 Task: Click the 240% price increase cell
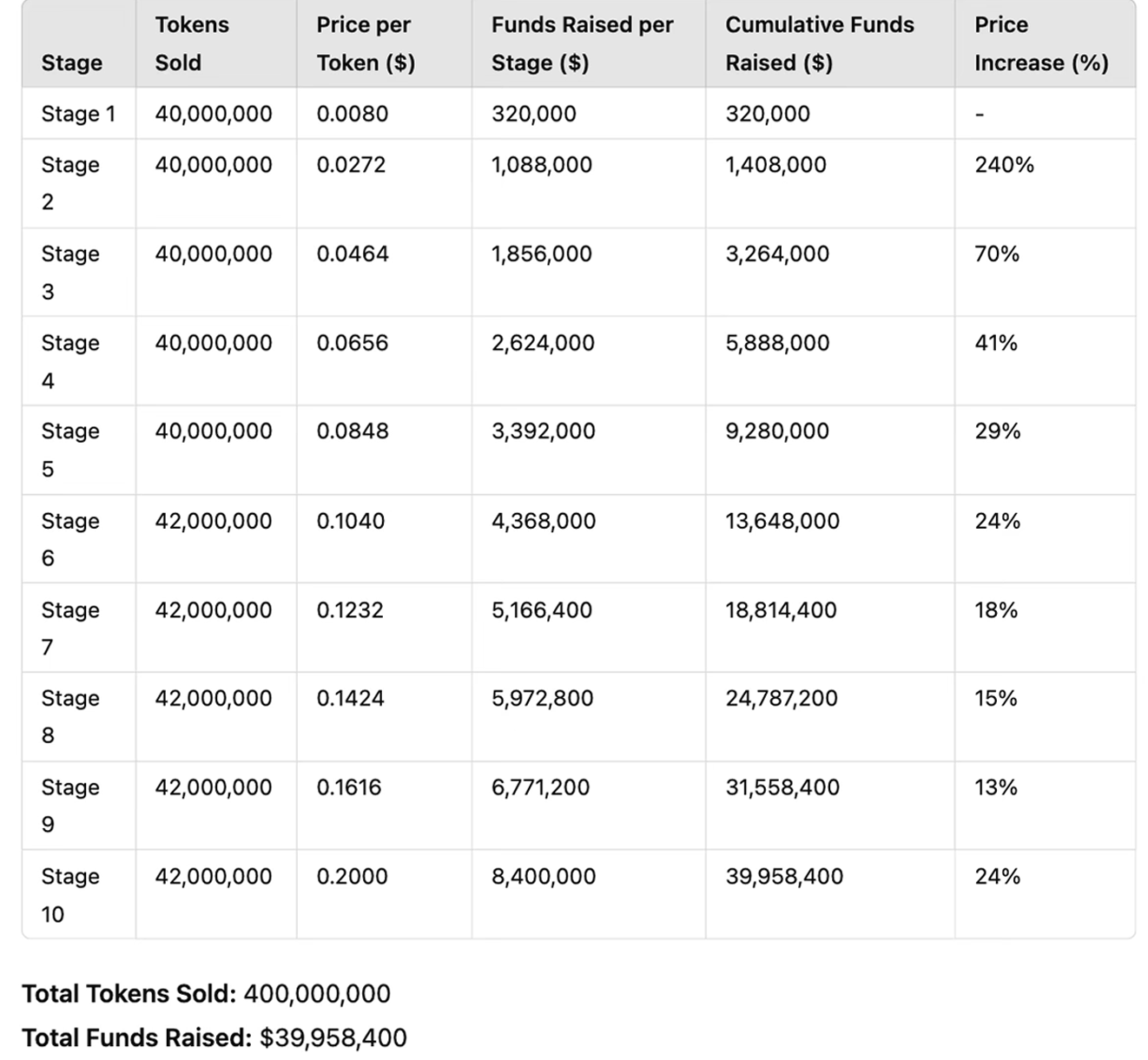coord(1004,165)
